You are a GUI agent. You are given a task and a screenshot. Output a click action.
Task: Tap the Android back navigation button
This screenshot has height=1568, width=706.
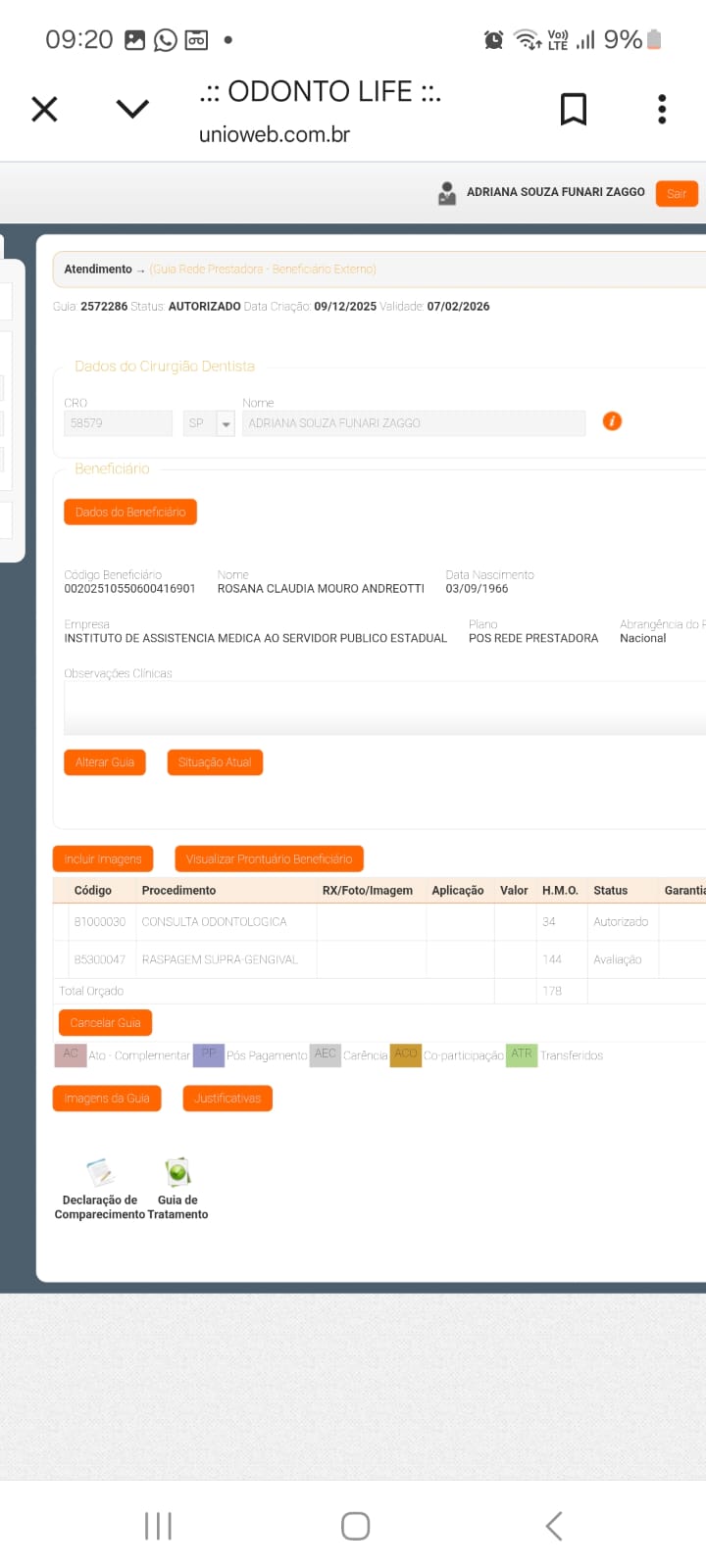click(x=554, y=1526)
